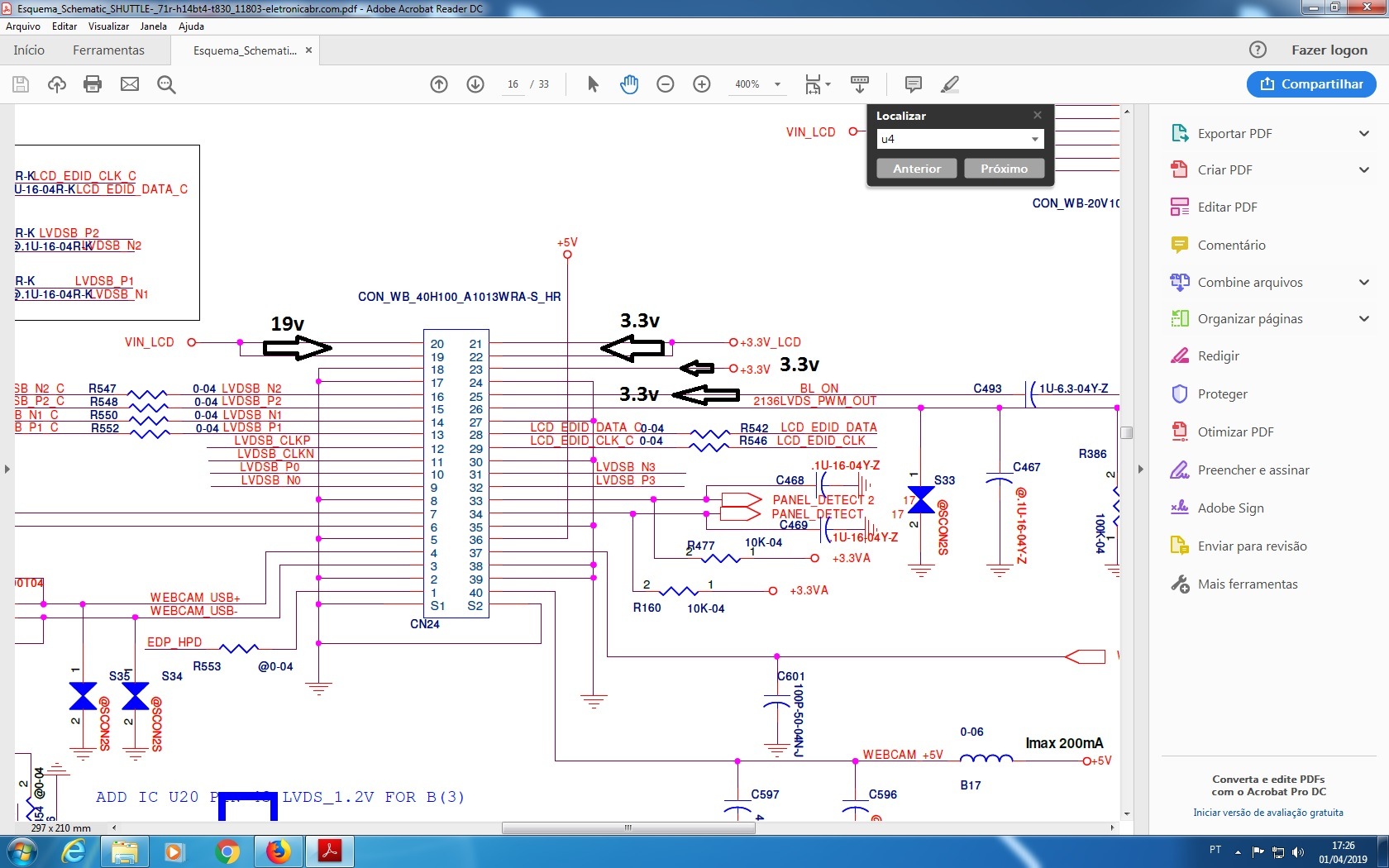Open Internet Explorer from taskbar
The height and width of the screenshot is (868, 1389).
pyautogui.click(x=74, y=851)
